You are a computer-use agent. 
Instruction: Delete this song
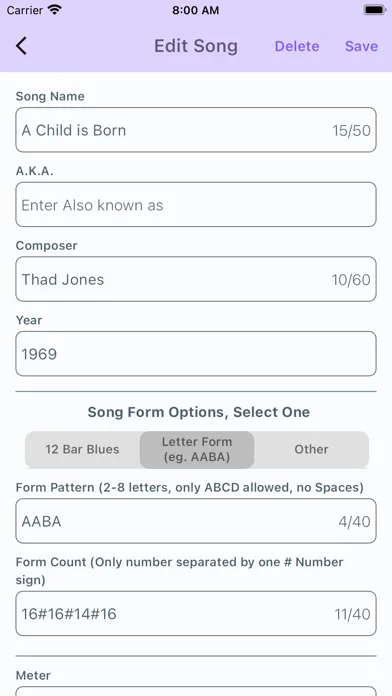point(297,46)
